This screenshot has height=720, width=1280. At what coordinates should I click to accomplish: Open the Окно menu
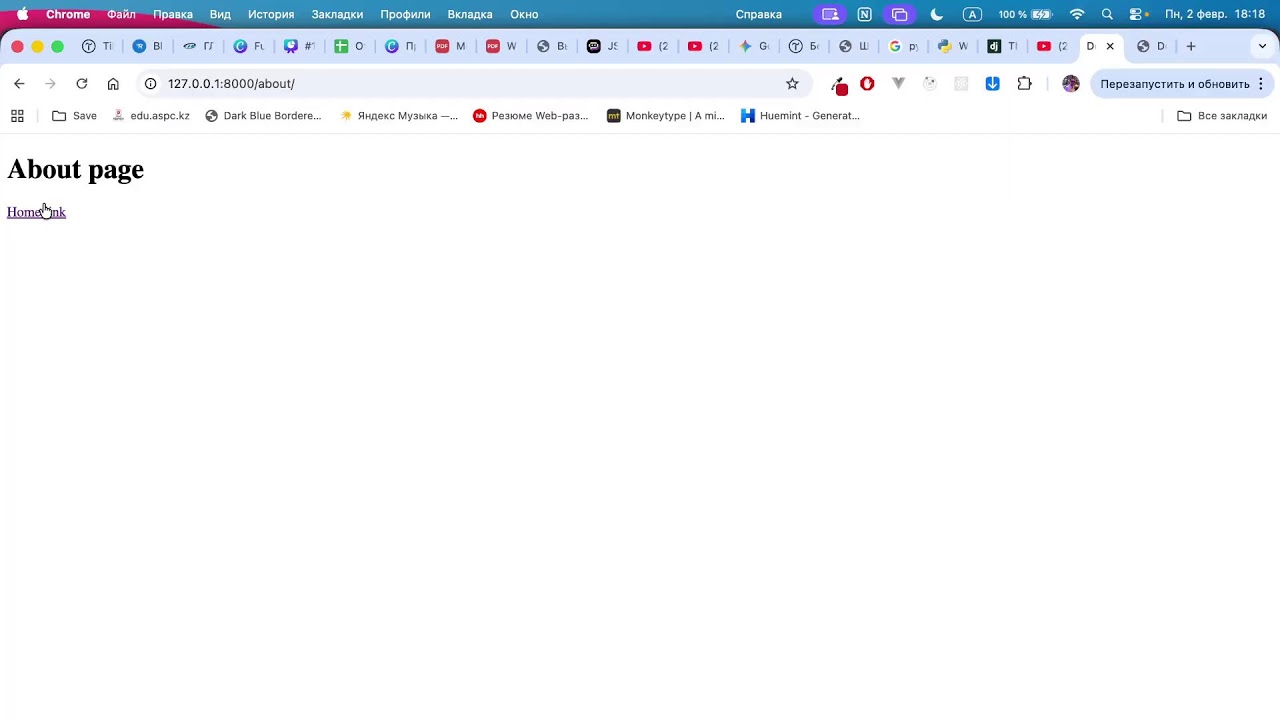click(x=524, y=14)
